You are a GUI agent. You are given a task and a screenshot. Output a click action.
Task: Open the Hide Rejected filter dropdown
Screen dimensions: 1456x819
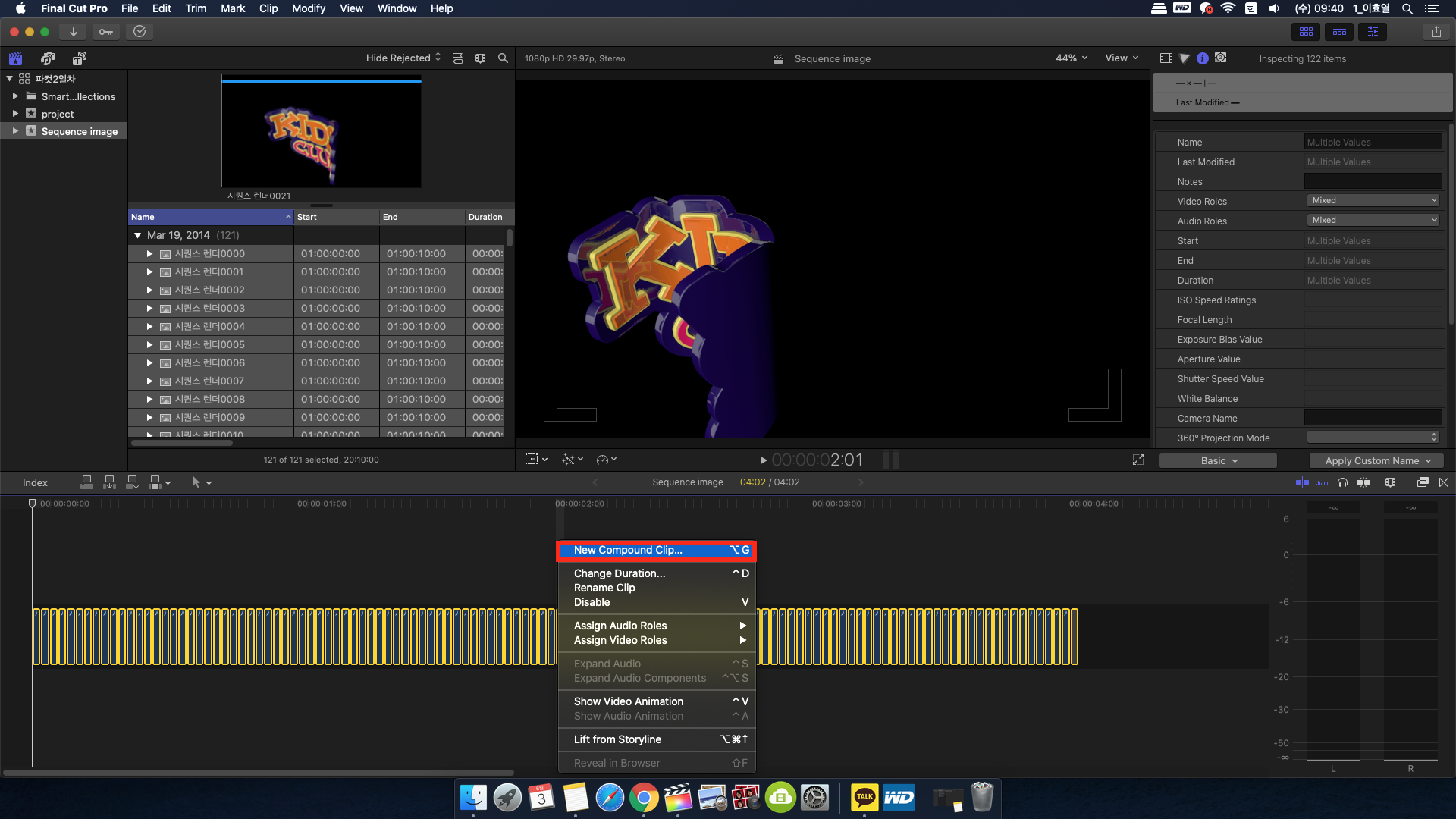pyautogui.click(x=403, y=58)
